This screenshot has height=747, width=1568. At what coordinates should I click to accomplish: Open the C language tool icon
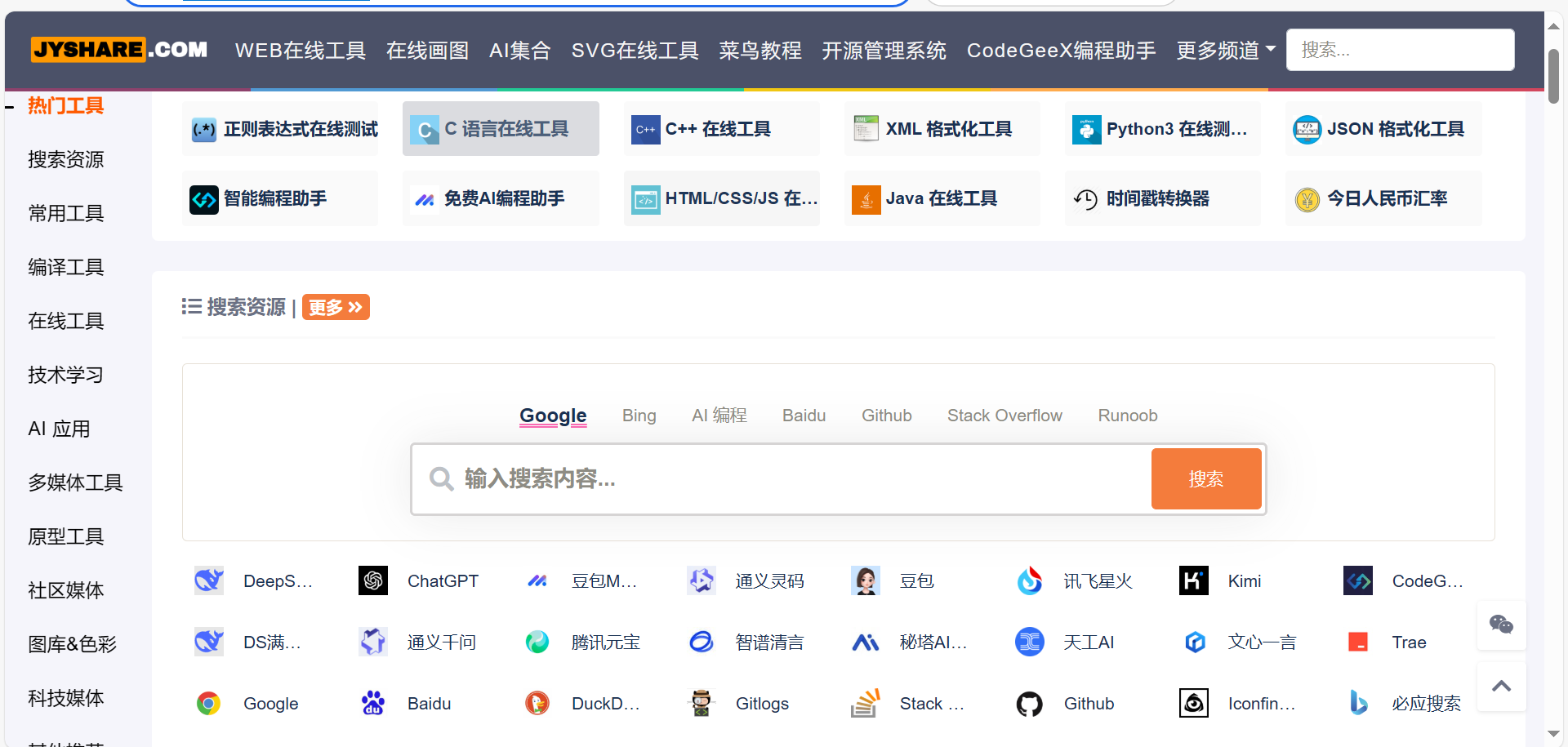(x=424, y=129)
